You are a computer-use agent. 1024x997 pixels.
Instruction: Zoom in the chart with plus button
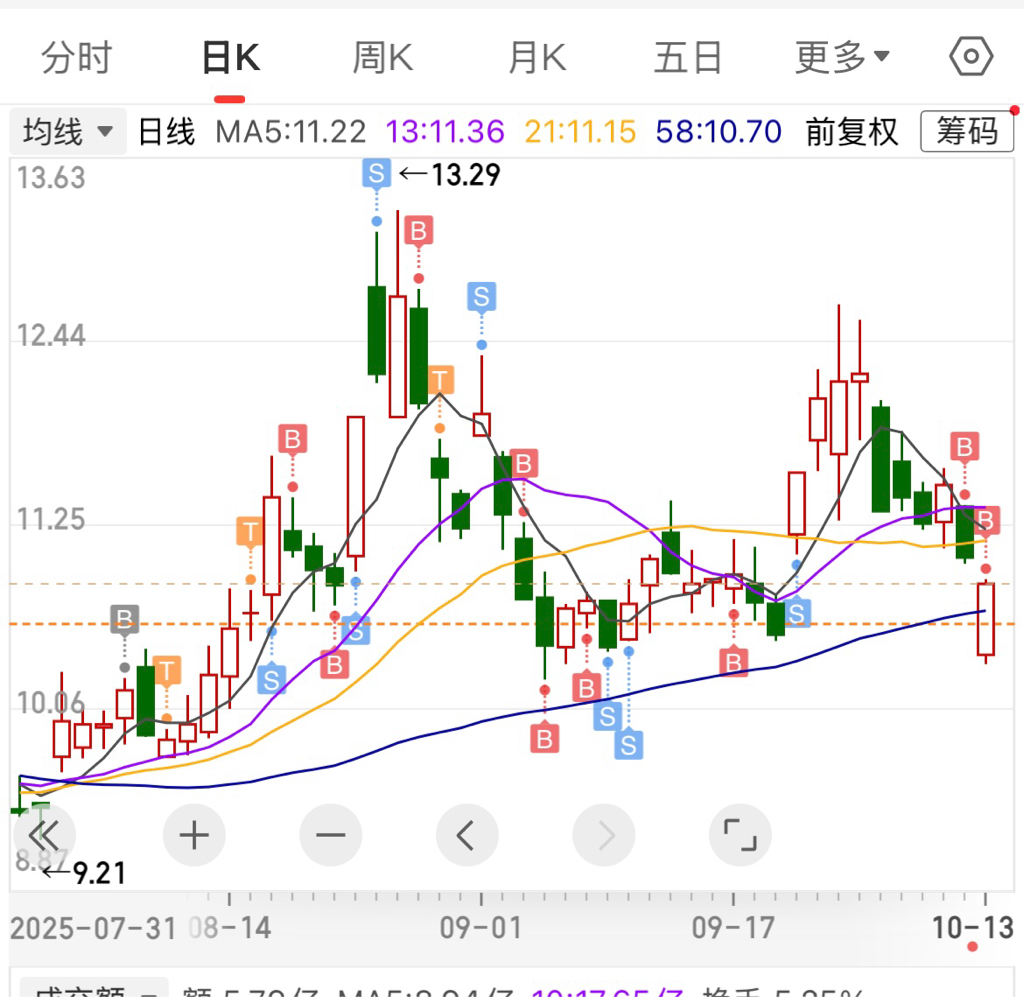[x=194, y=835]
